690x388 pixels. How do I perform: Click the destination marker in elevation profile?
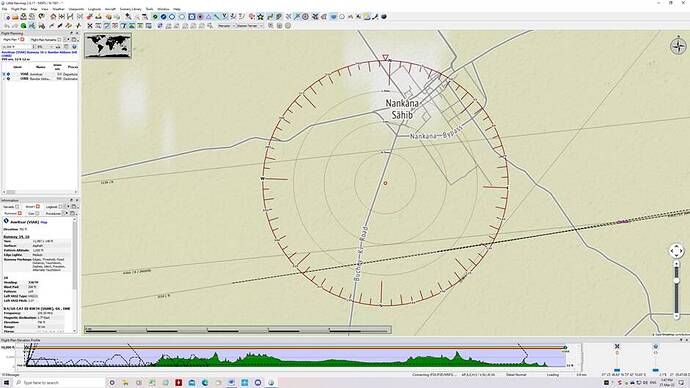tap(565, 348)
